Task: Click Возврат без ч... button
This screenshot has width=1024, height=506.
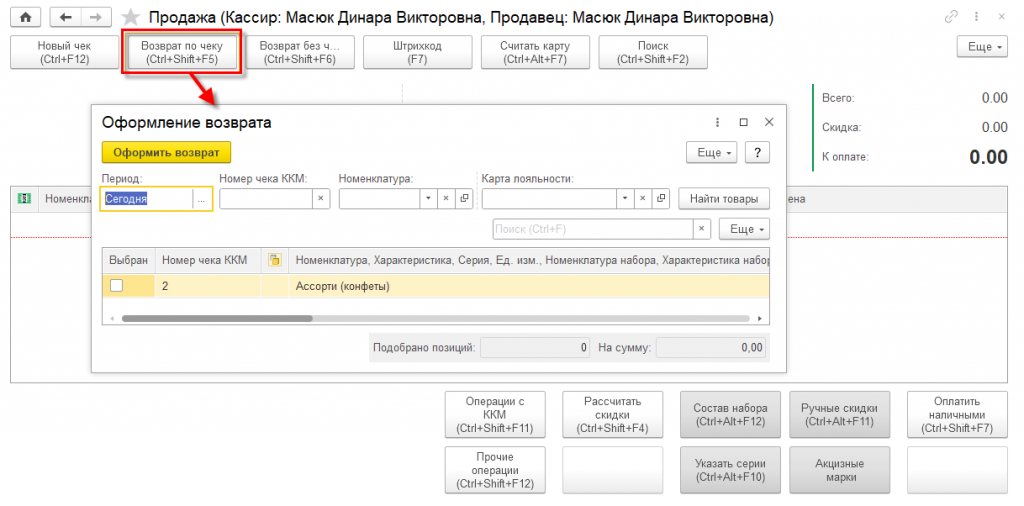Action: tap(300, 52)
